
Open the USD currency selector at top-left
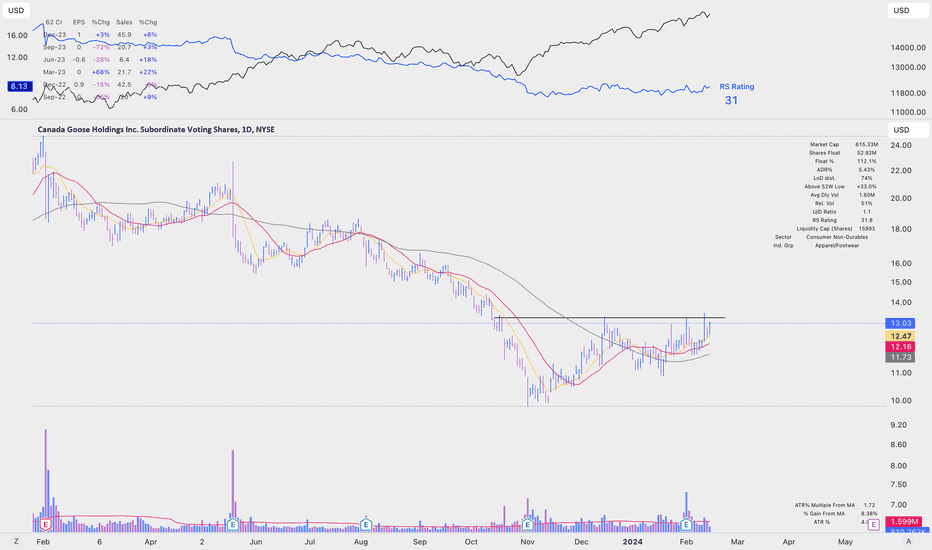pyautogui.click(x=16, y=10)
